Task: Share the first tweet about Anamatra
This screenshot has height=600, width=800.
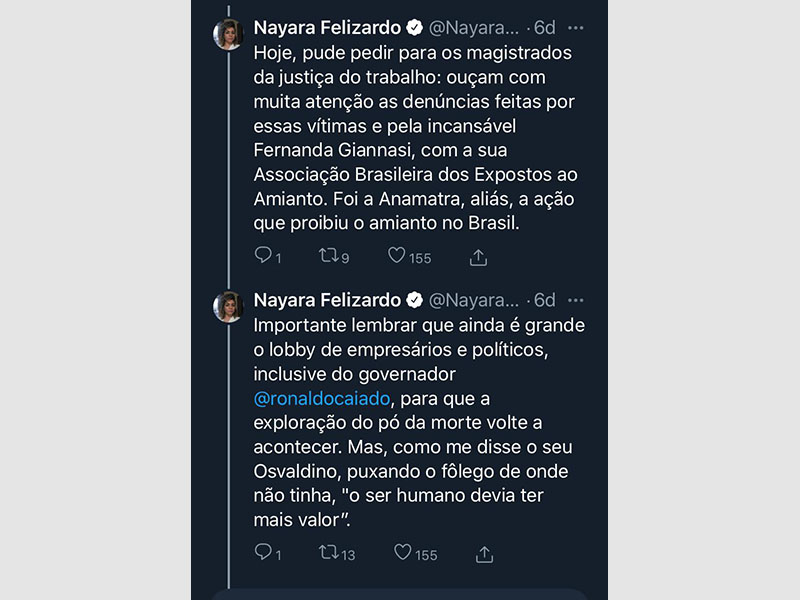Action: (478, 257)
